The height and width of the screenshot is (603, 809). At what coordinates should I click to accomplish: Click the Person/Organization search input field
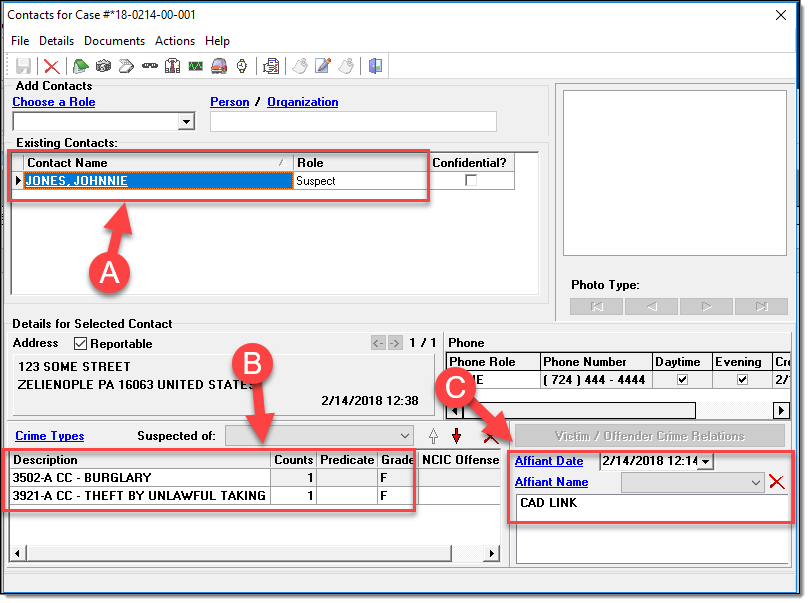click(x=353, y=122)
